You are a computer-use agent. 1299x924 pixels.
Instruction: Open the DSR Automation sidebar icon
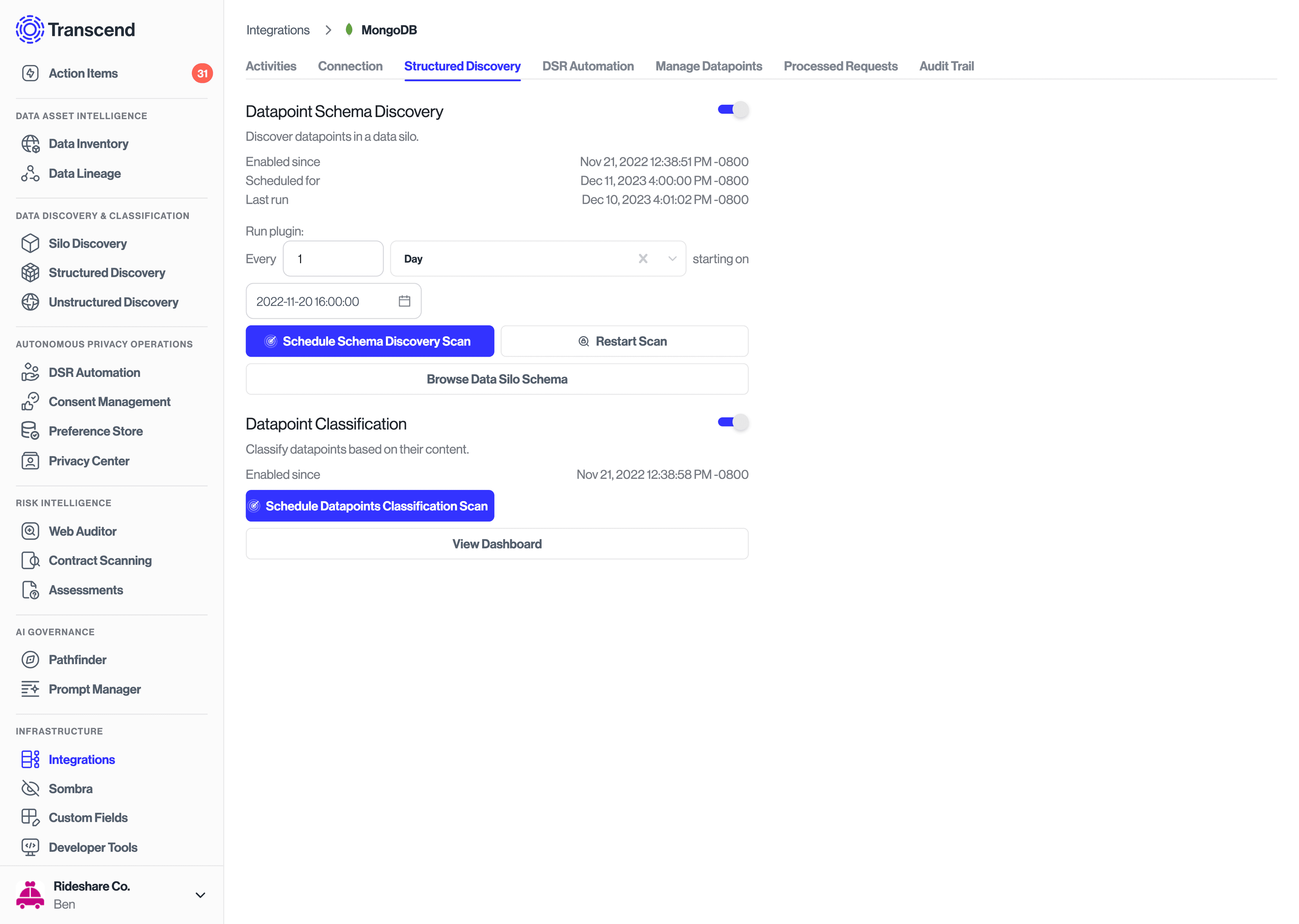30,372
